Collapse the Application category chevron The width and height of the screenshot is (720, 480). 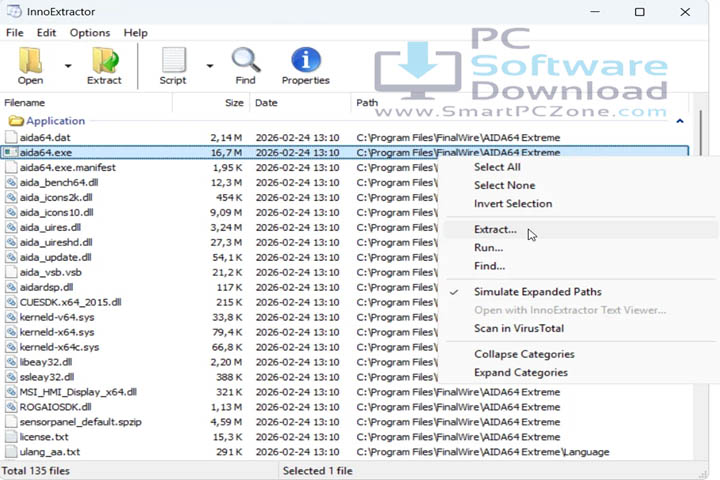(680, 121)
